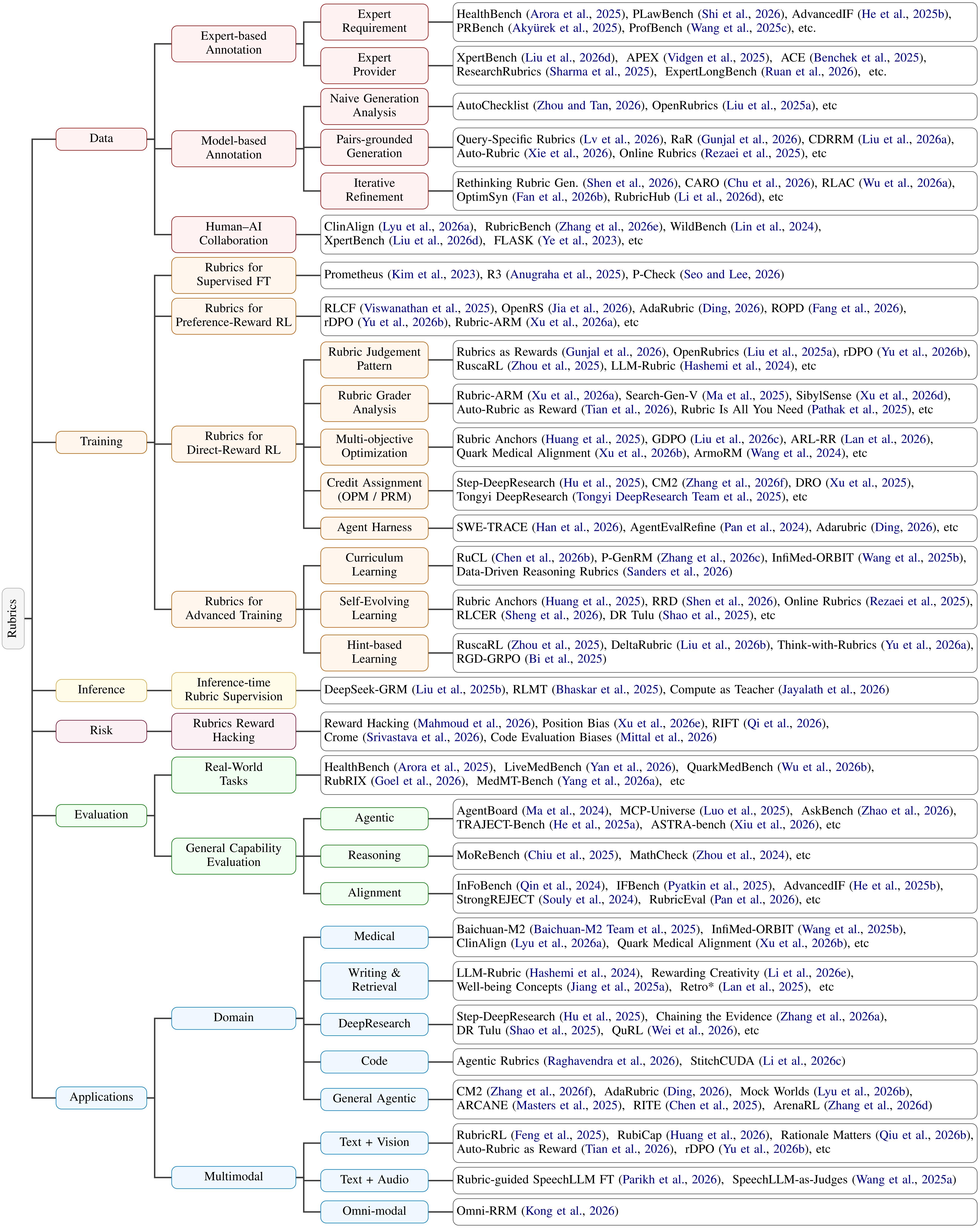Click Rubrics for Direct-Reward RL node
The height and width of the screenshot is (1231, 980).
click(x=234, y=444)
